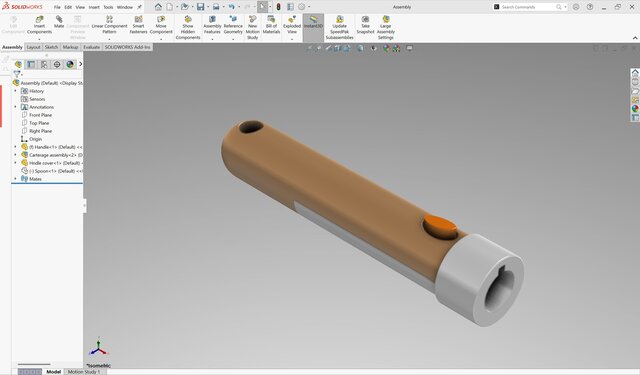
Task: Open the Insert menu
Action: 94,7
